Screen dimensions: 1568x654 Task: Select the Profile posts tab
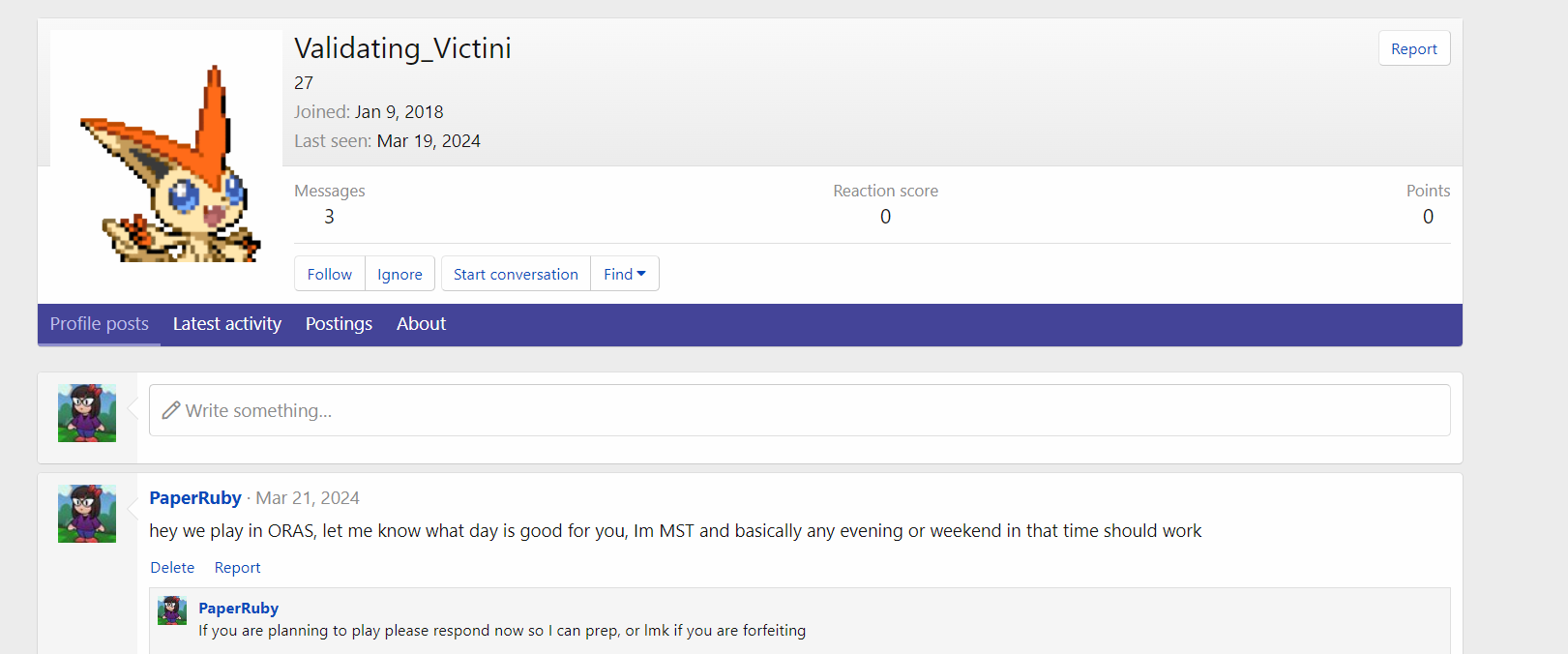click(x=100, y=324)
